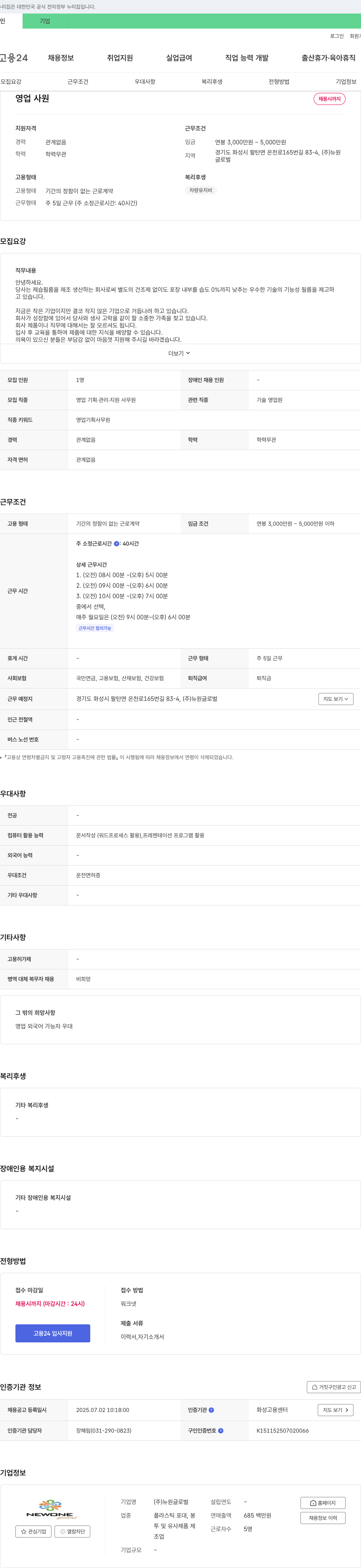
Task: Click the 열람차단 block button
Action: pyautogui.click(x=73, y=1532)
